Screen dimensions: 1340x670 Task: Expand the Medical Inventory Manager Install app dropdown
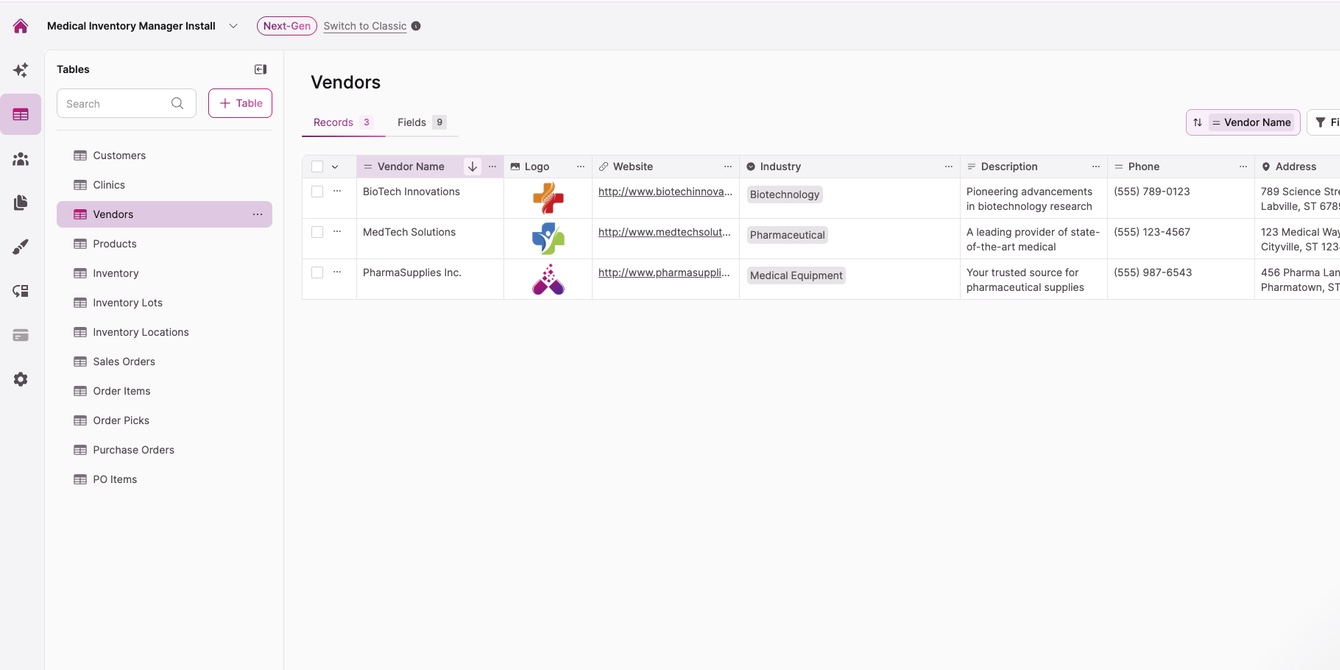click(x=233, y=26)
